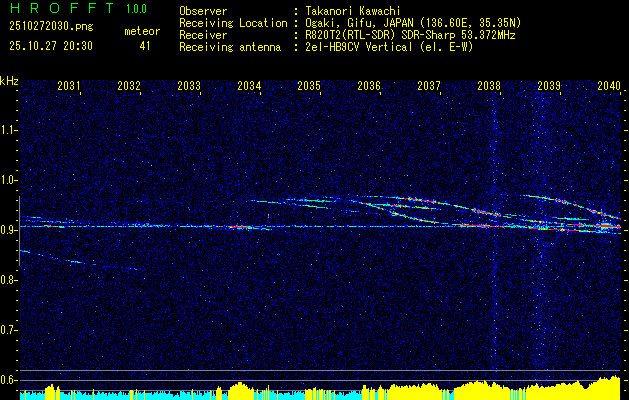629x400 pixels.
Task: Click time marker 2034
Action: 249,85
